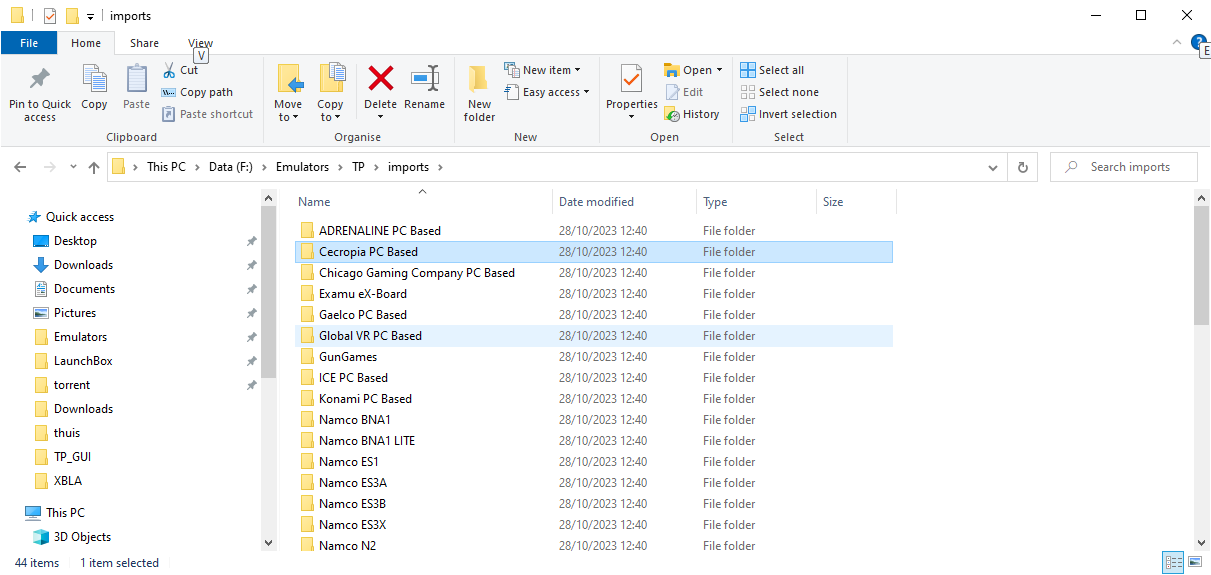The height and width of the screenshot is (575, 1211).
Task: Delete the selected item using red X
Action: [380, 78]
